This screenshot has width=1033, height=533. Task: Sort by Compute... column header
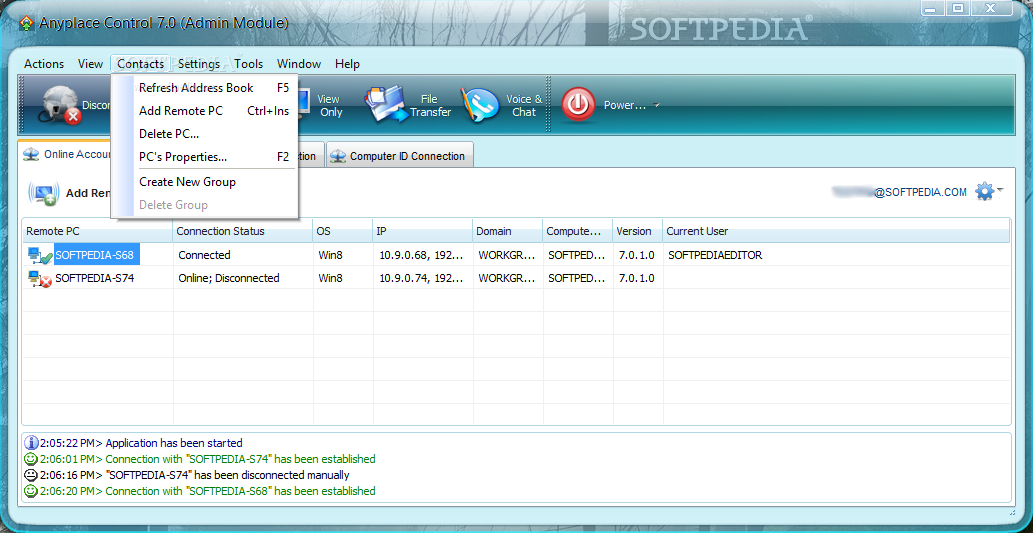point(577,231)
